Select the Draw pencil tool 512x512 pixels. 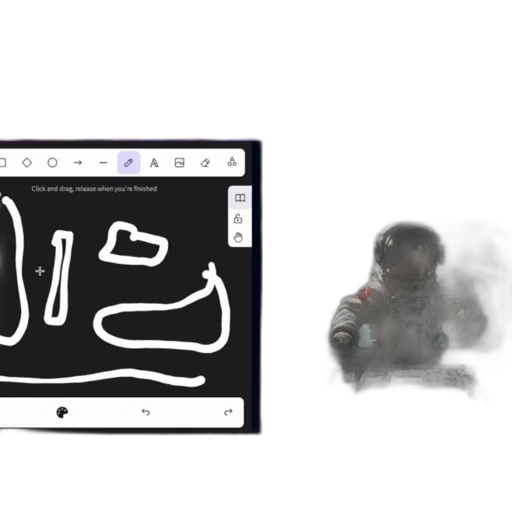129,163
